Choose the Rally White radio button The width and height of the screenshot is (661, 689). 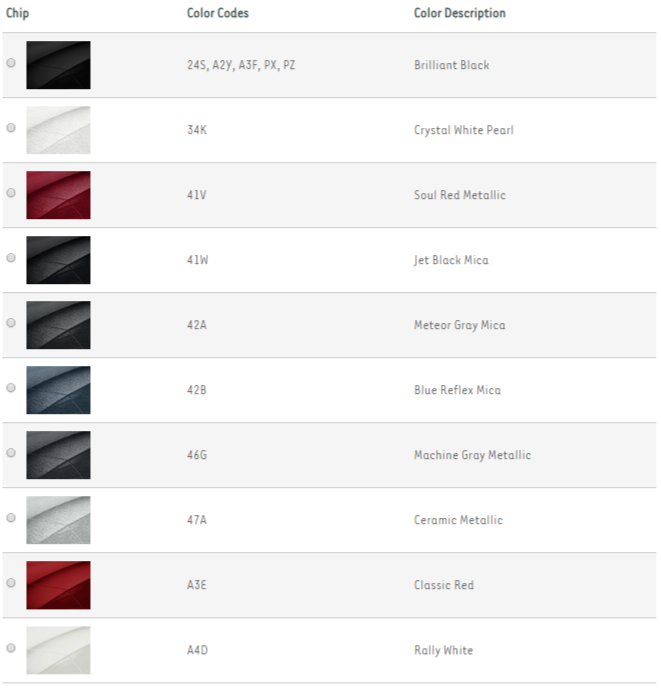point(11,648)
